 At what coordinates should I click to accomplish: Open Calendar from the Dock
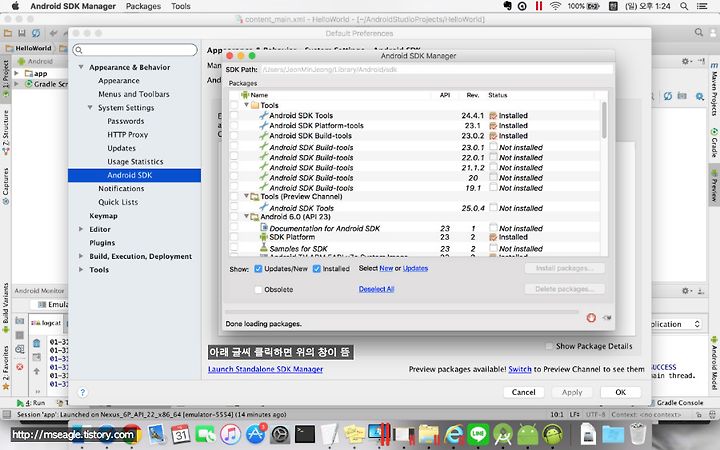pos(181,434)
